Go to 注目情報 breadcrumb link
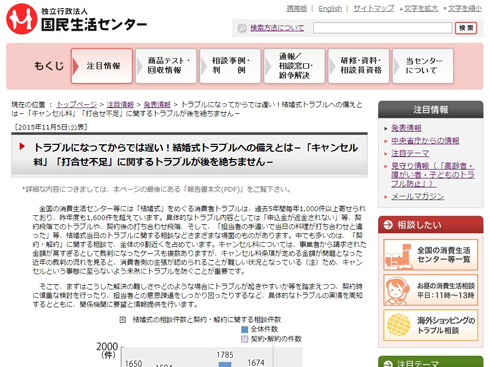Viewport: 490px width, 367px height. click(x=120, y=104)
